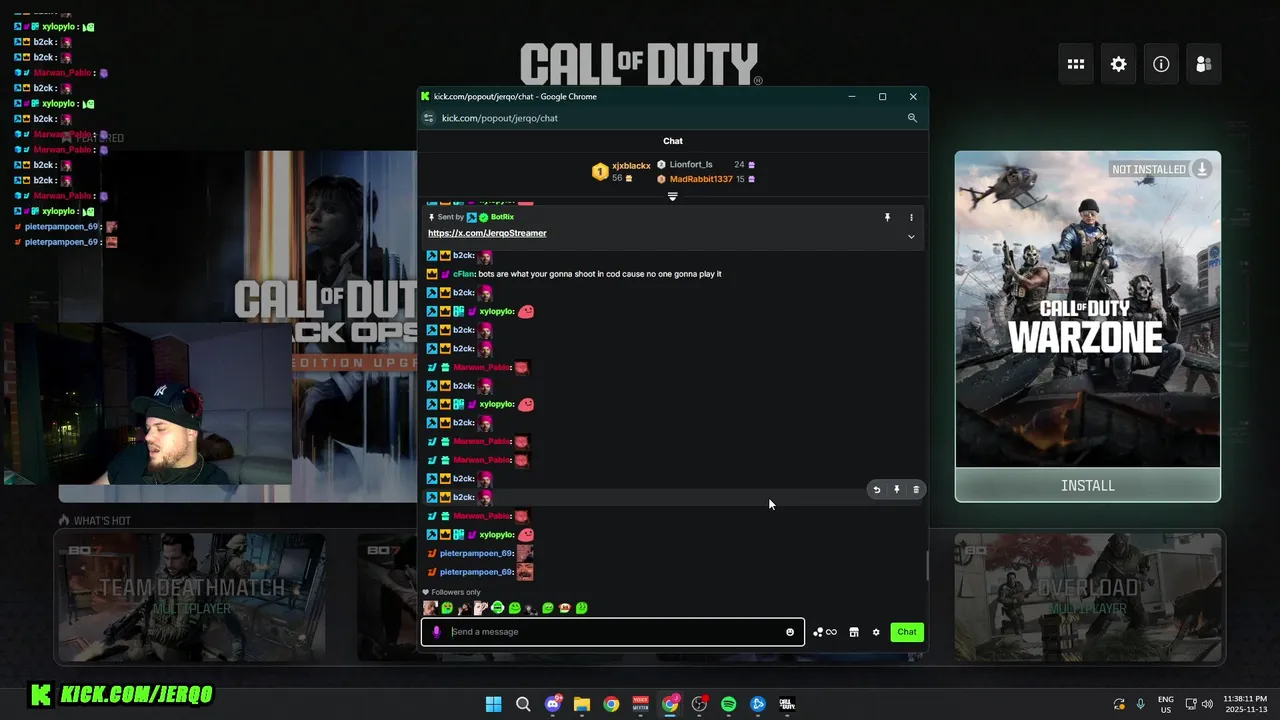Open OBS Studio from taskbar
The image size is (1280, 720).
[699, 704]
